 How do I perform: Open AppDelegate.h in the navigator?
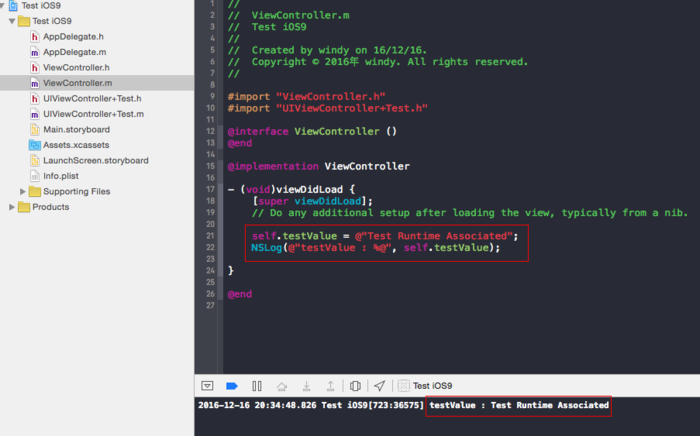click(73, 36)
